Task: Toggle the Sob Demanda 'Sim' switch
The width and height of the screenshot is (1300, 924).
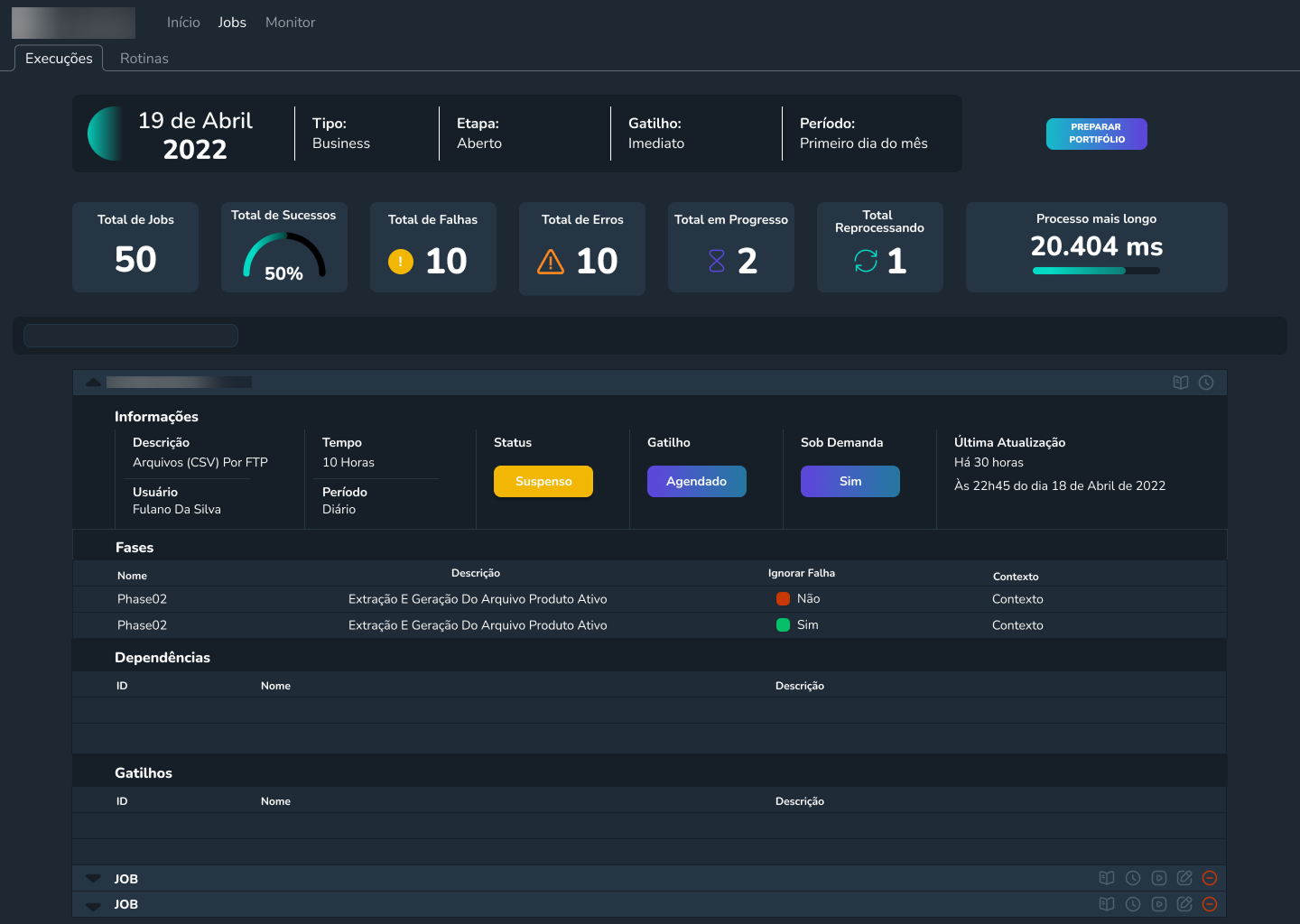Action: [x=850, y=481]
